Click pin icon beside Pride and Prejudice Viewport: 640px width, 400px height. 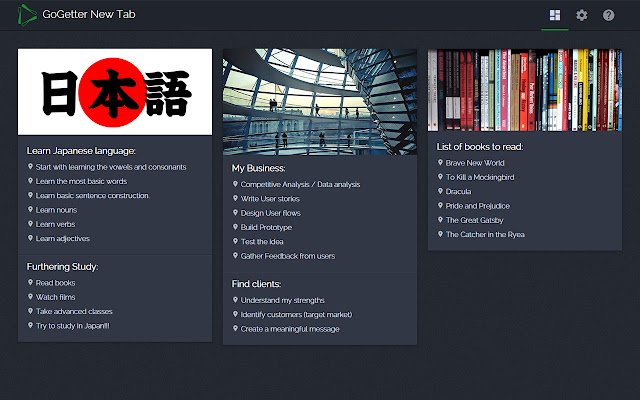point(440,205)
